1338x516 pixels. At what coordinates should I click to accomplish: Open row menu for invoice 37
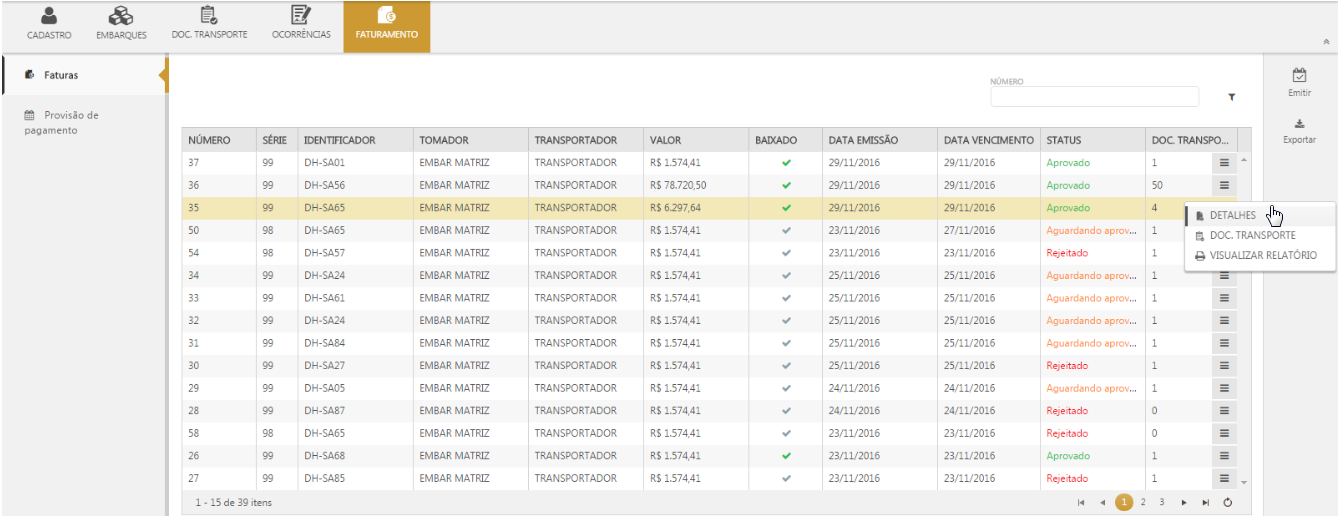(x=1224, y=162)
